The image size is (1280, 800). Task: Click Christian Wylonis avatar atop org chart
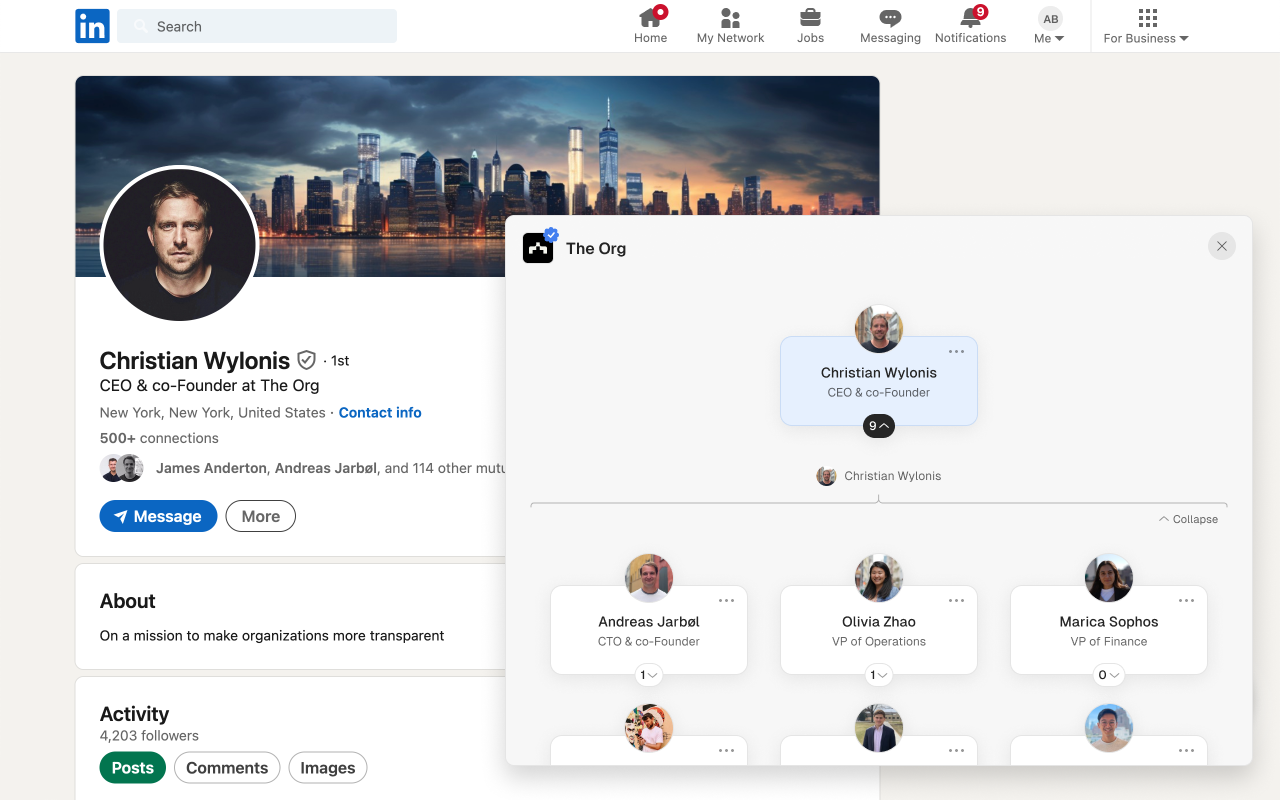(879, 329)
